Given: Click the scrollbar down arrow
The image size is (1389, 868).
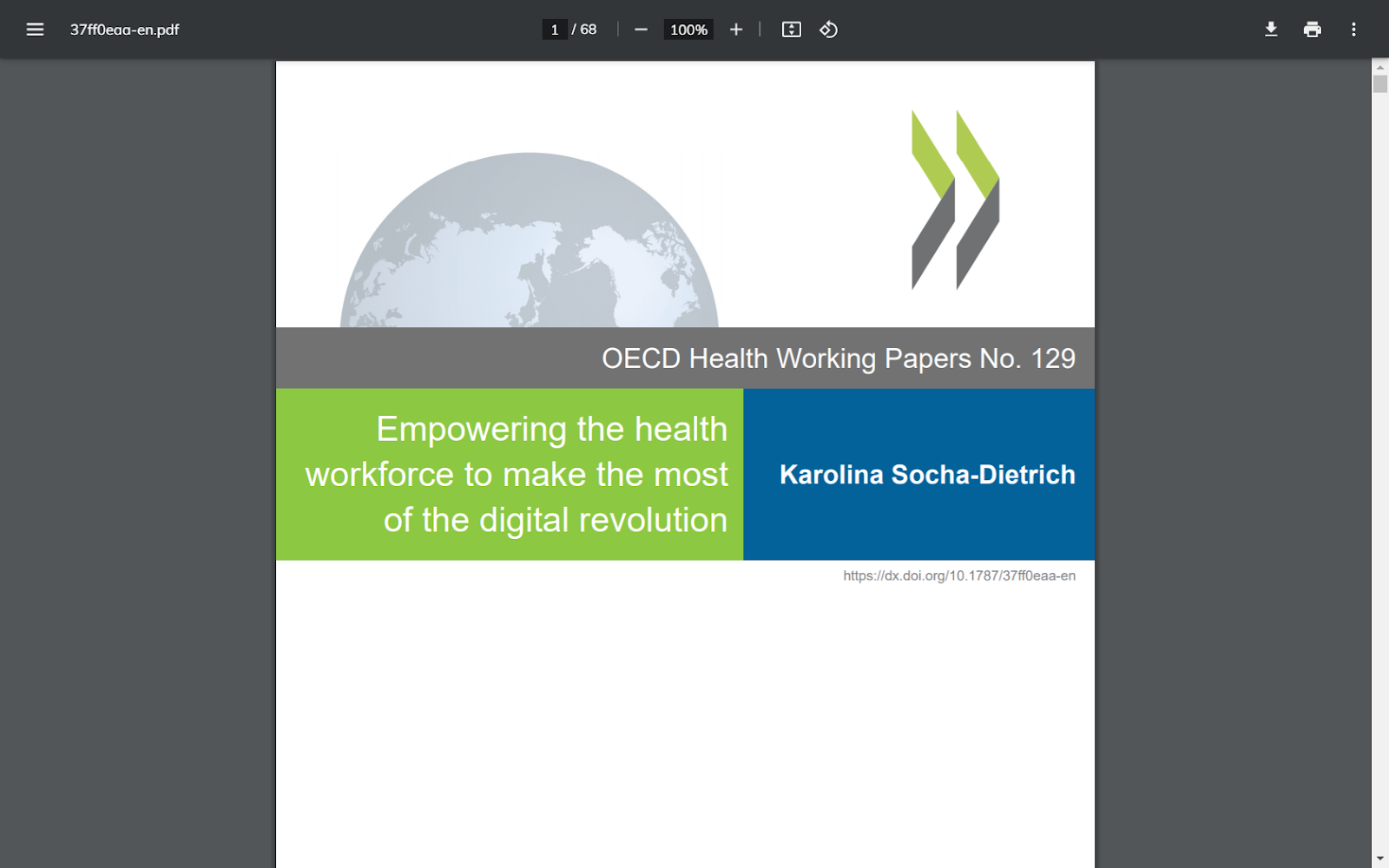Looking at the screenshot, I should click(1380, 859).
